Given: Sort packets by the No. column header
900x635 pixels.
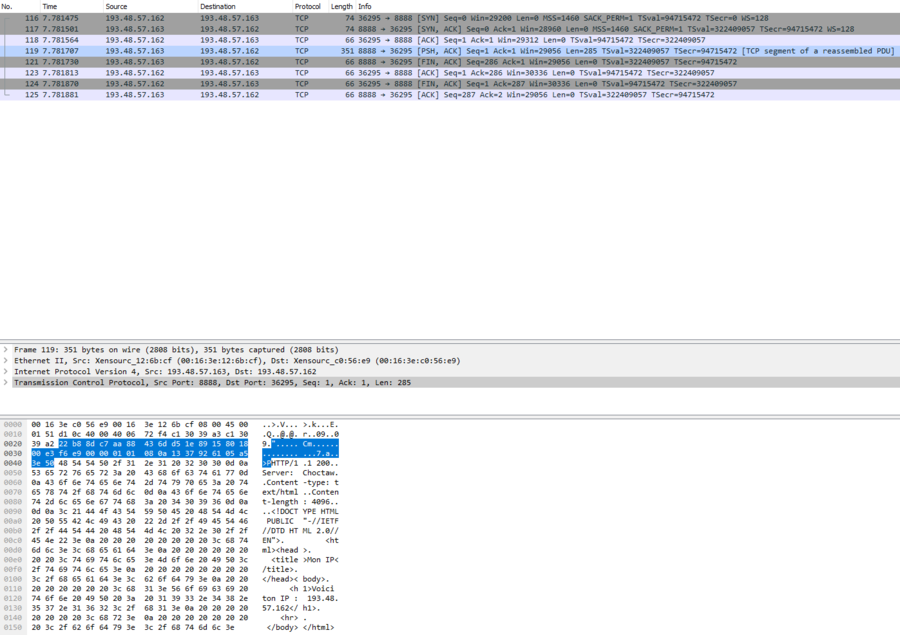Looking at the screenshot, I should [12, 6].
